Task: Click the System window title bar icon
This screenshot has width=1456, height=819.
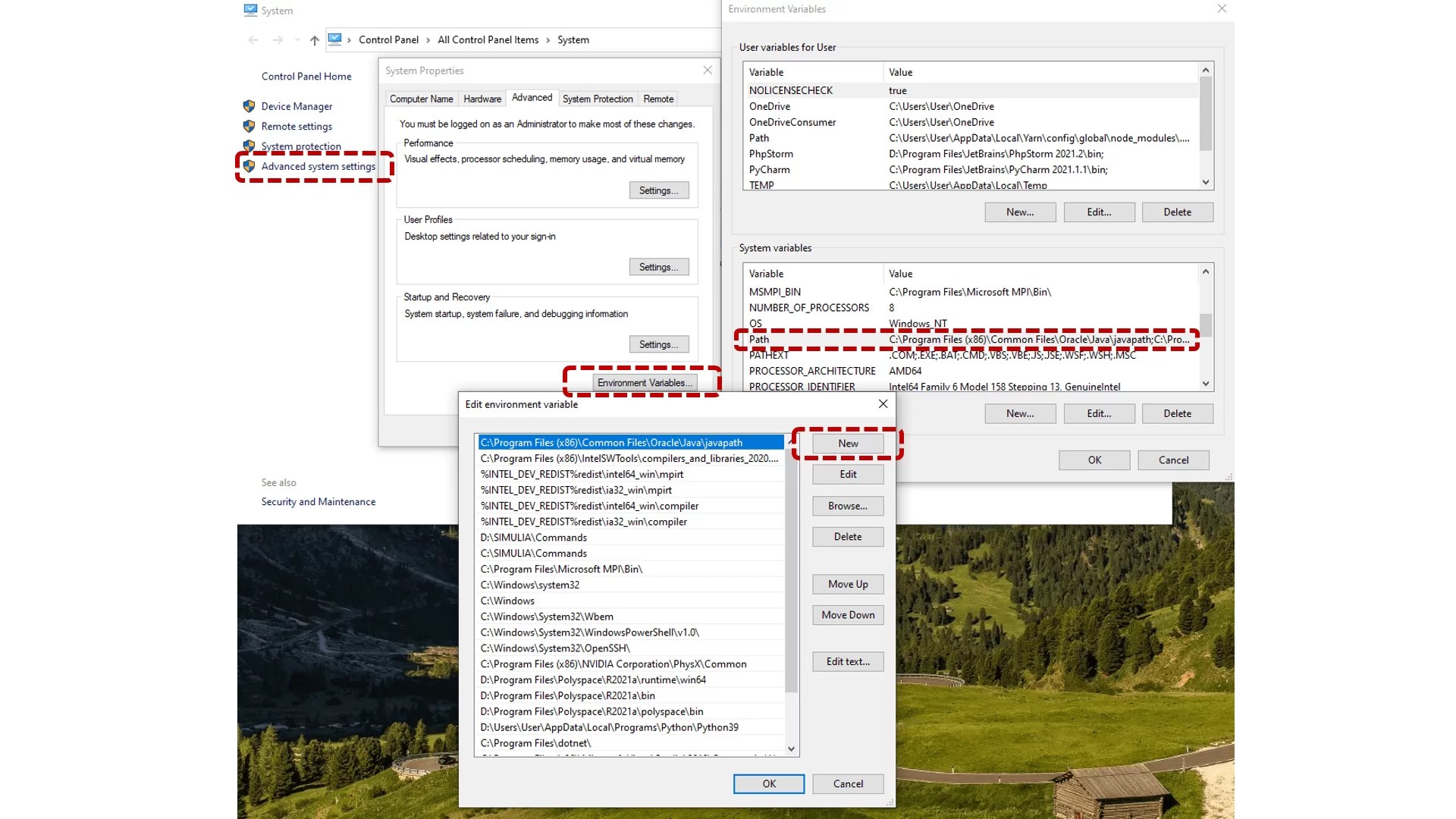Action: 251,10
